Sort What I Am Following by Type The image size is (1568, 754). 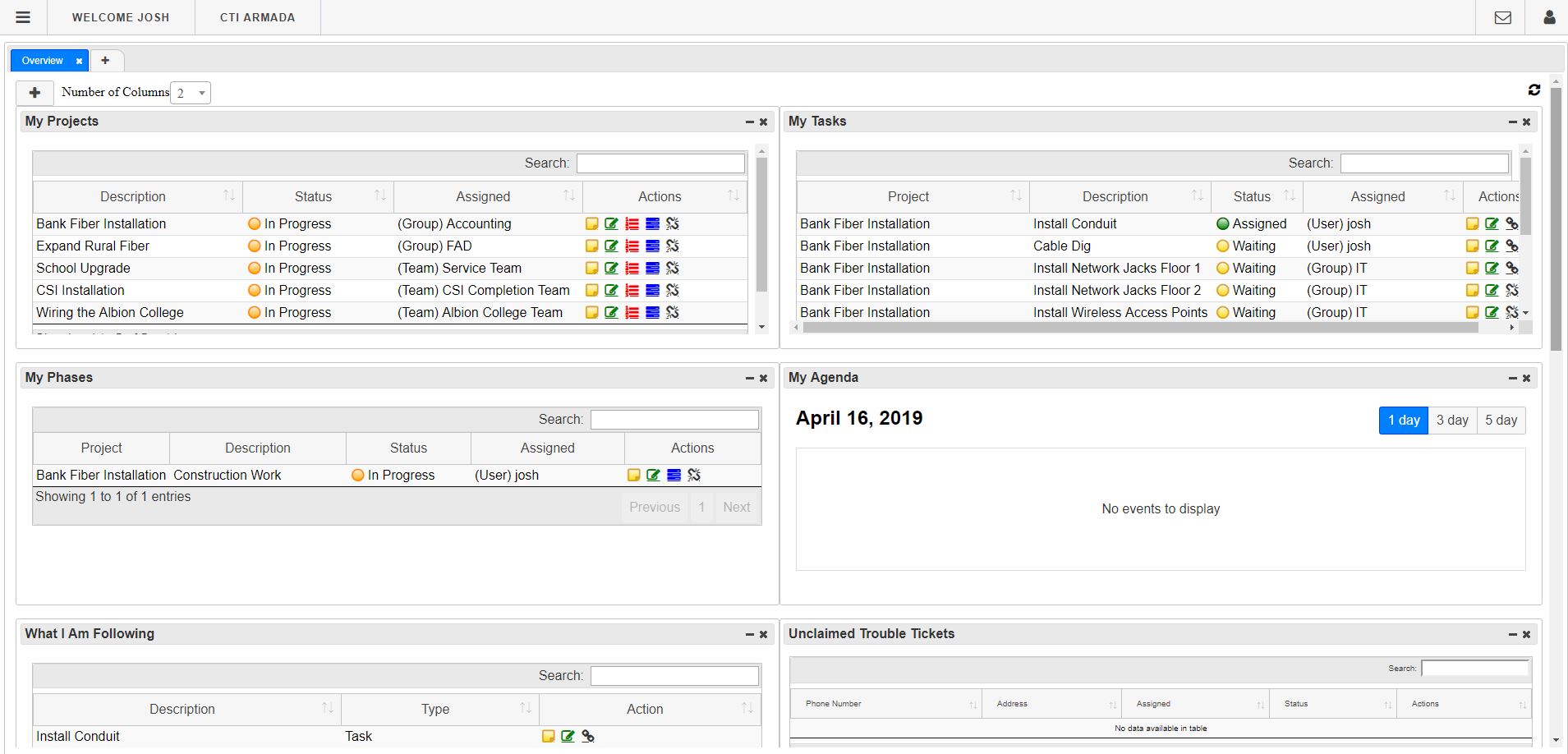(439, 709)
